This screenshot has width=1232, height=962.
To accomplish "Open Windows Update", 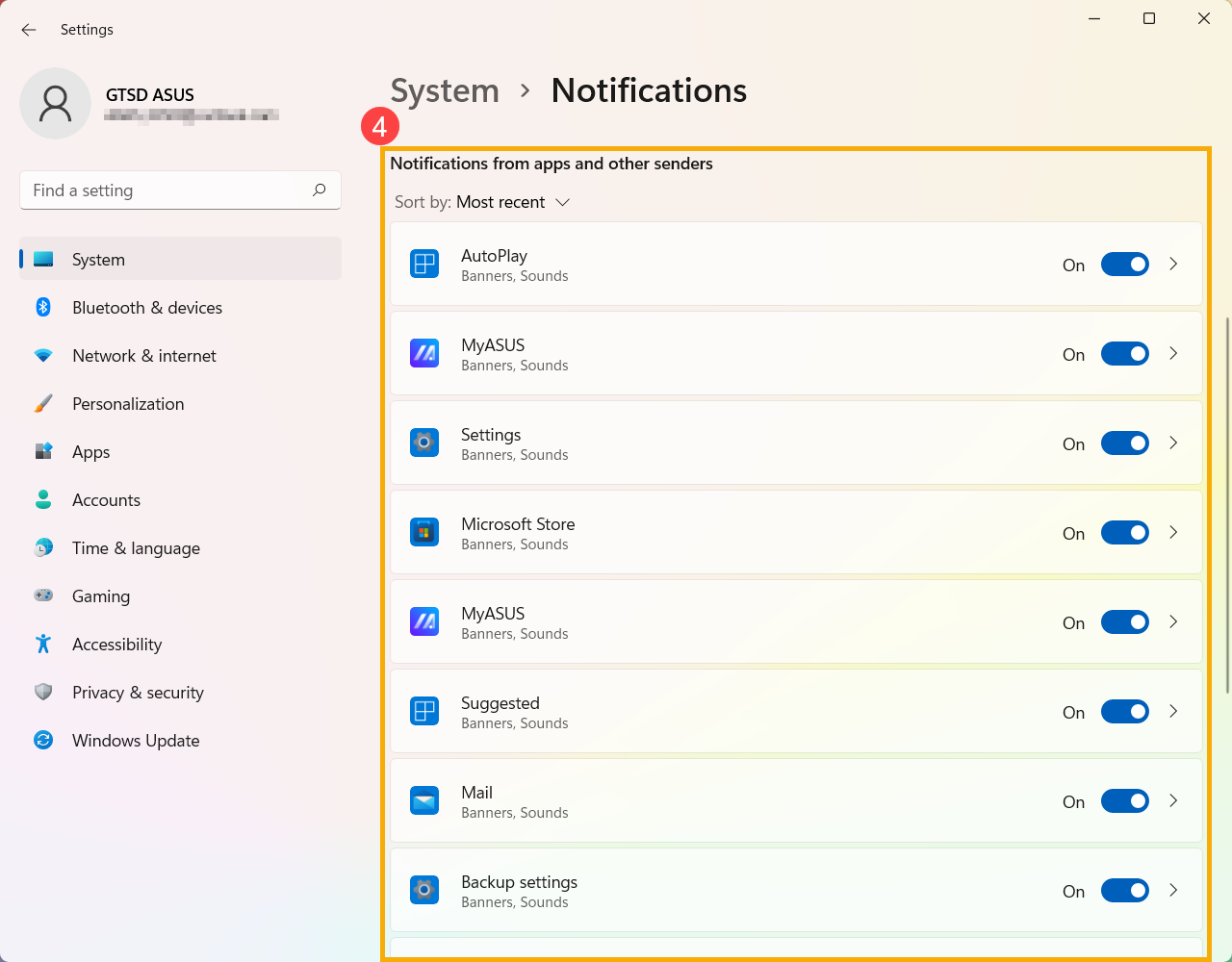I will point(135,740).
